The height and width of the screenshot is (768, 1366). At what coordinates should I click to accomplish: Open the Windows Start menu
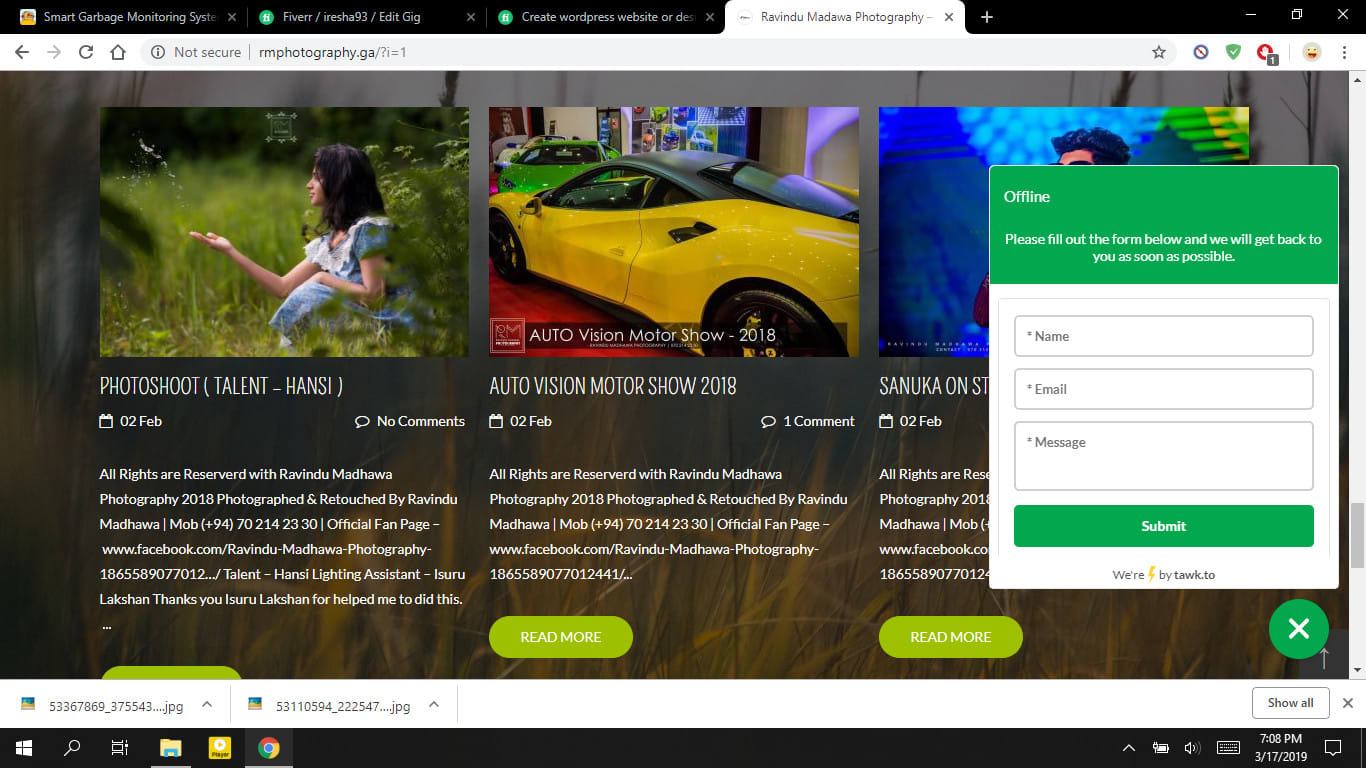click(x=24, y=748)
